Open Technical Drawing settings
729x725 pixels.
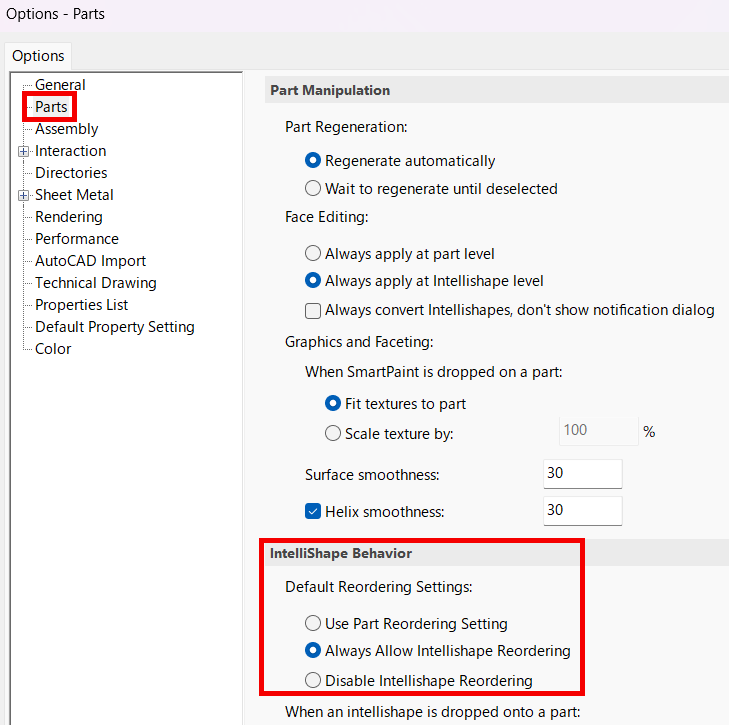tap(96, 283)
